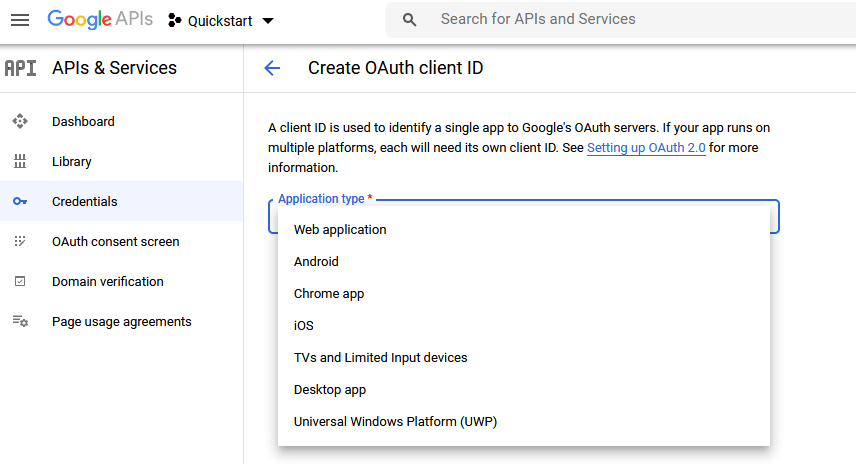Screen dimensions: 856x464
Task: Select the Desktop app option
Action: pyautogui.click(x=330, y=390)
